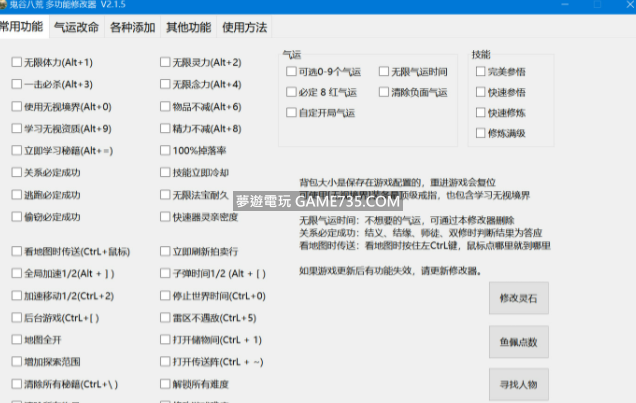
Task: Select the 常用功能 tab
Action: point(23,26)
